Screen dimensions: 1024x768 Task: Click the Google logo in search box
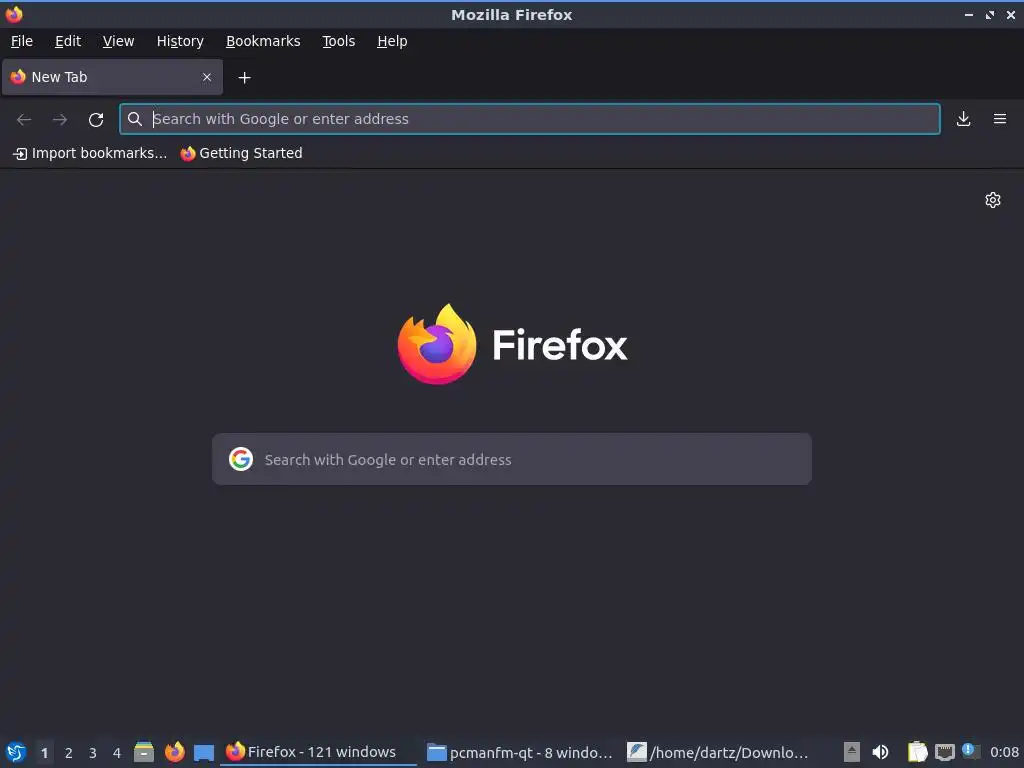[241, 459]
